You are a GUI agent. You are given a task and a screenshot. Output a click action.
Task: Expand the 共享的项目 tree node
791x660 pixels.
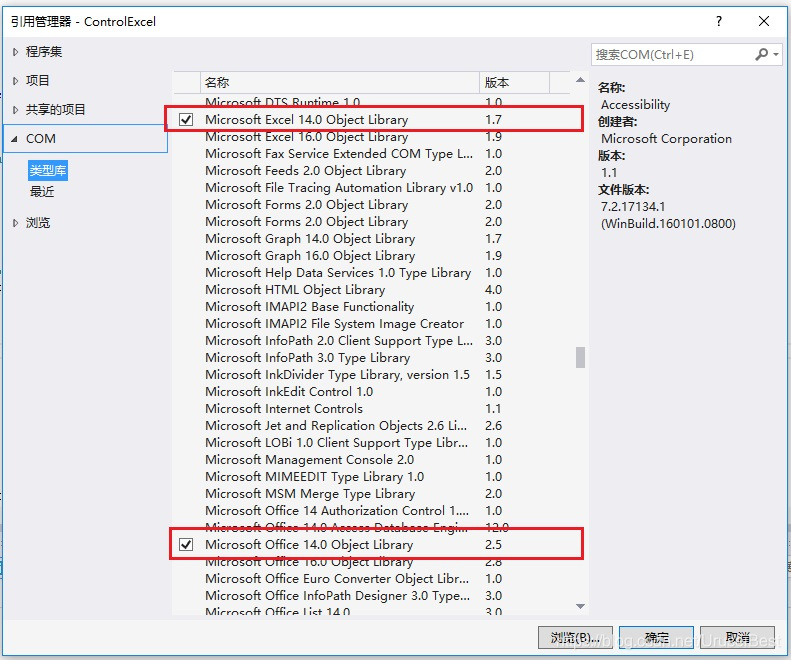click(15, 109)
